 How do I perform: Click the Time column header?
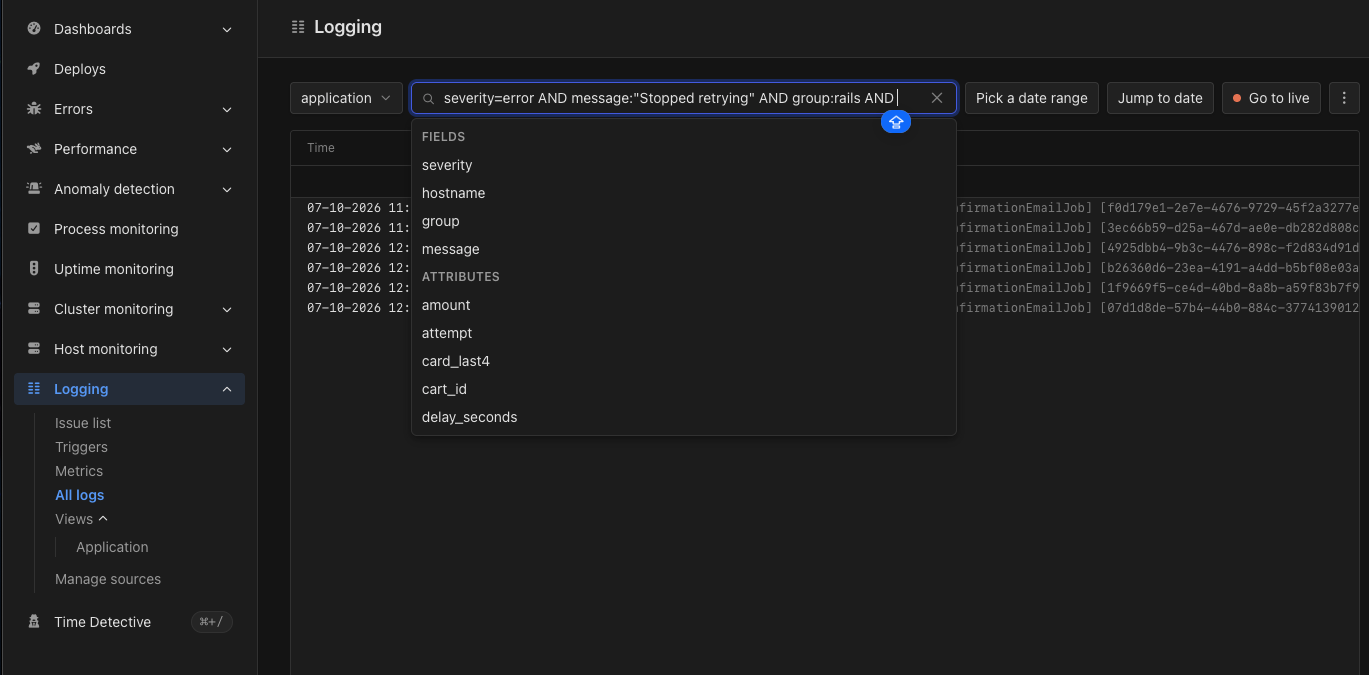(321, 148)
